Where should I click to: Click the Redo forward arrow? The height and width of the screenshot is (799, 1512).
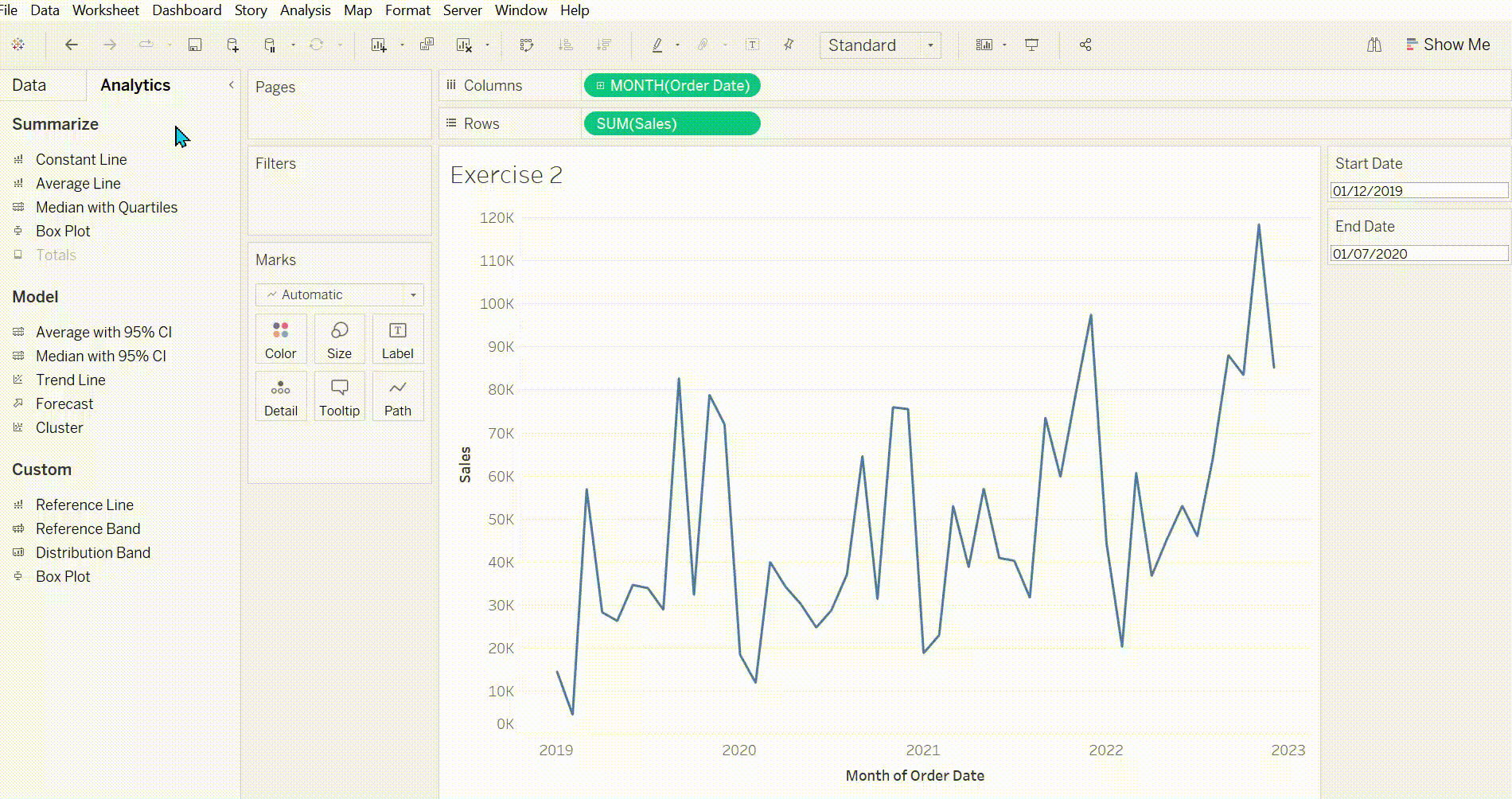110,45
